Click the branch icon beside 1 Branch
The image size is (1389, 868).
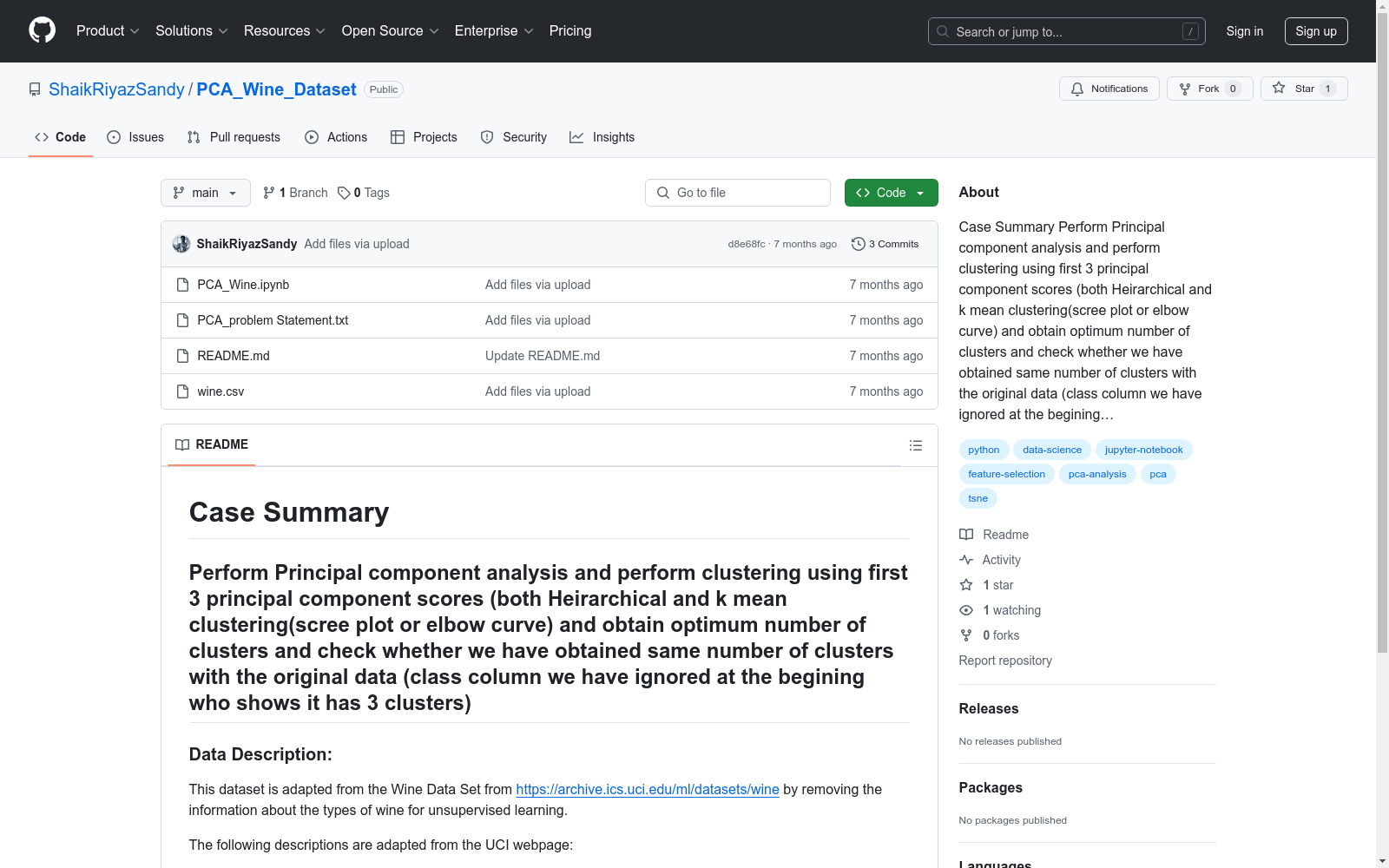click(x=269, y=193)
